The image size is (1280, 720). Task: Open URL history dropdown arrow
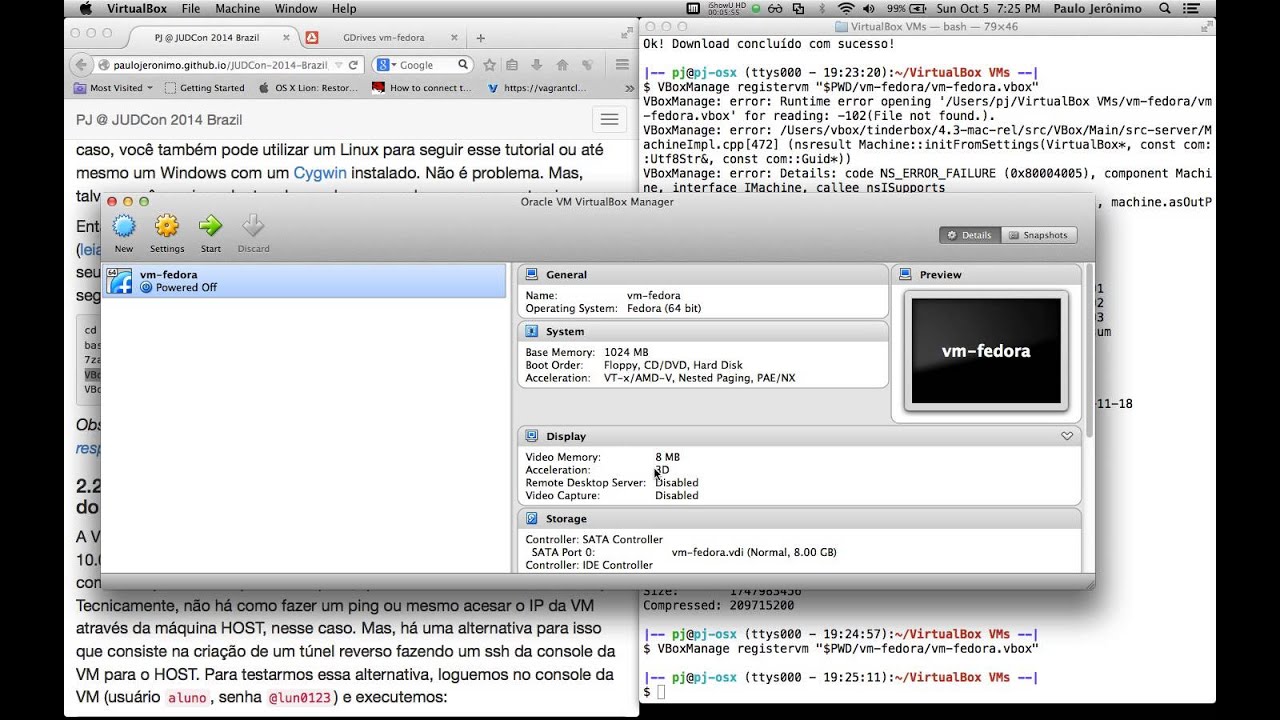click(337, 65)
